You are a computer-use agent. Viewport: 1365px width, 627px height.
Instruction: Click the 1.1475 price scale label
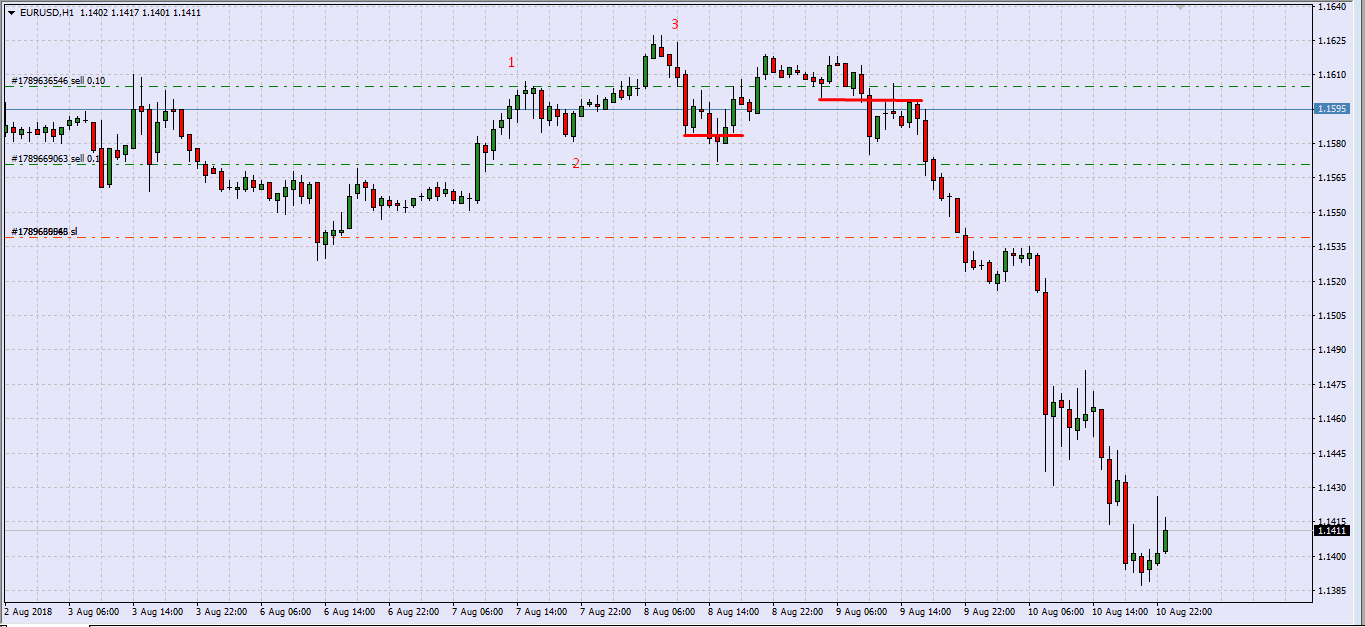coord(1331,385)
